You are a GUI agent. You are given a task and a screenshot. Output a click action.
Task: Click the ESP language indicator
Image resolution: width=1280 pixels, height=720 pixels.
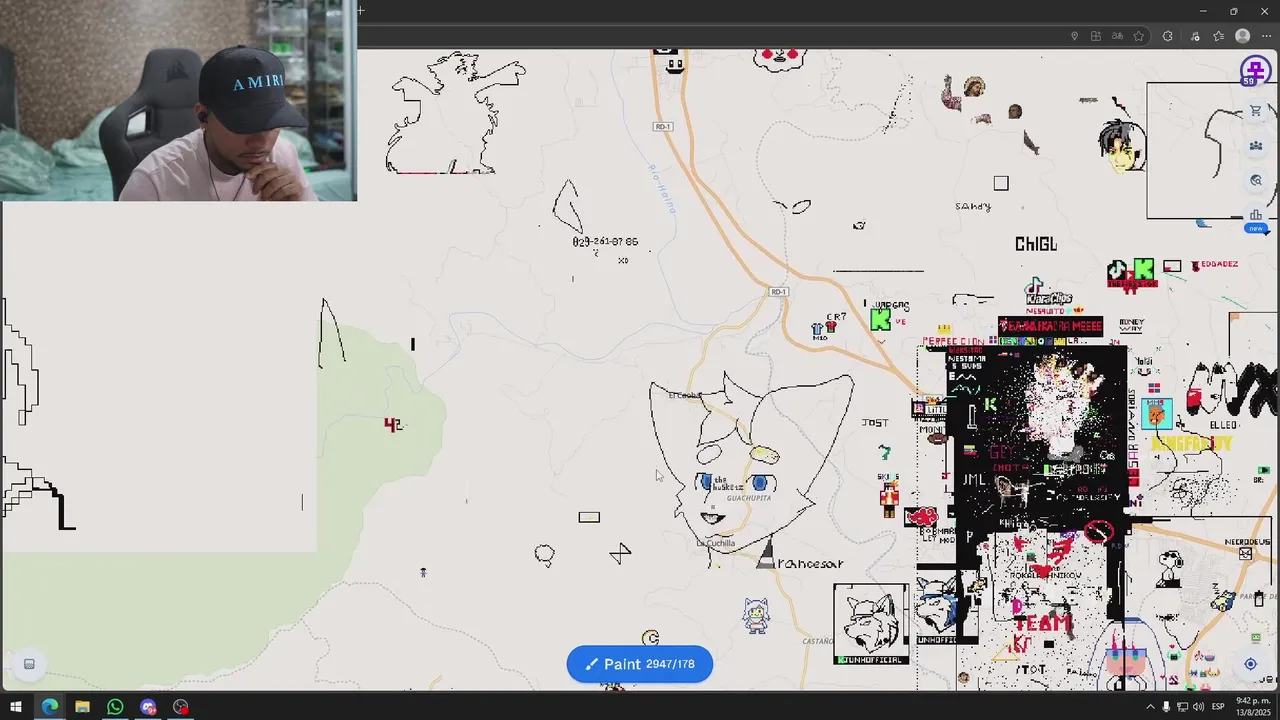[1218, 707]
